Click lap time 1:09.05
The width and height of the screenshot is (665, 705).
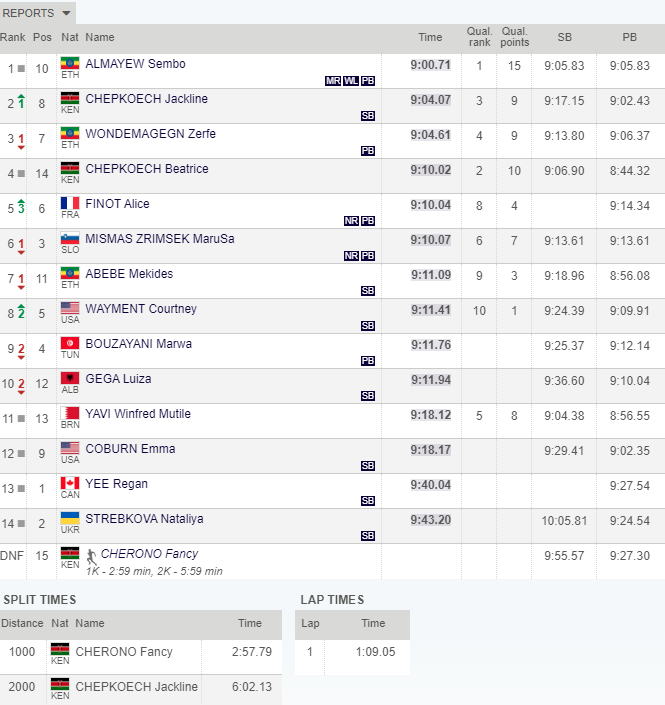click(375, 651)
